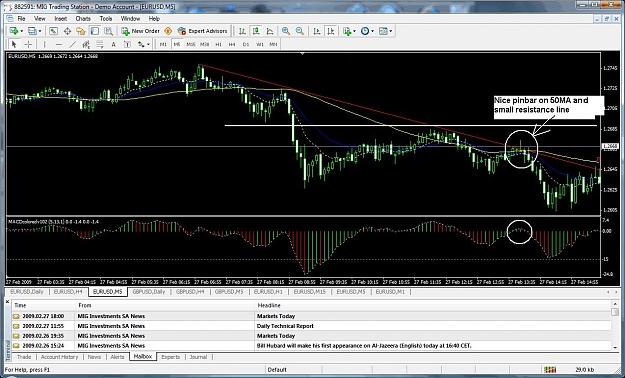Switch to H4 timeframe
625x378 pixels.
(x=232, y=44)
